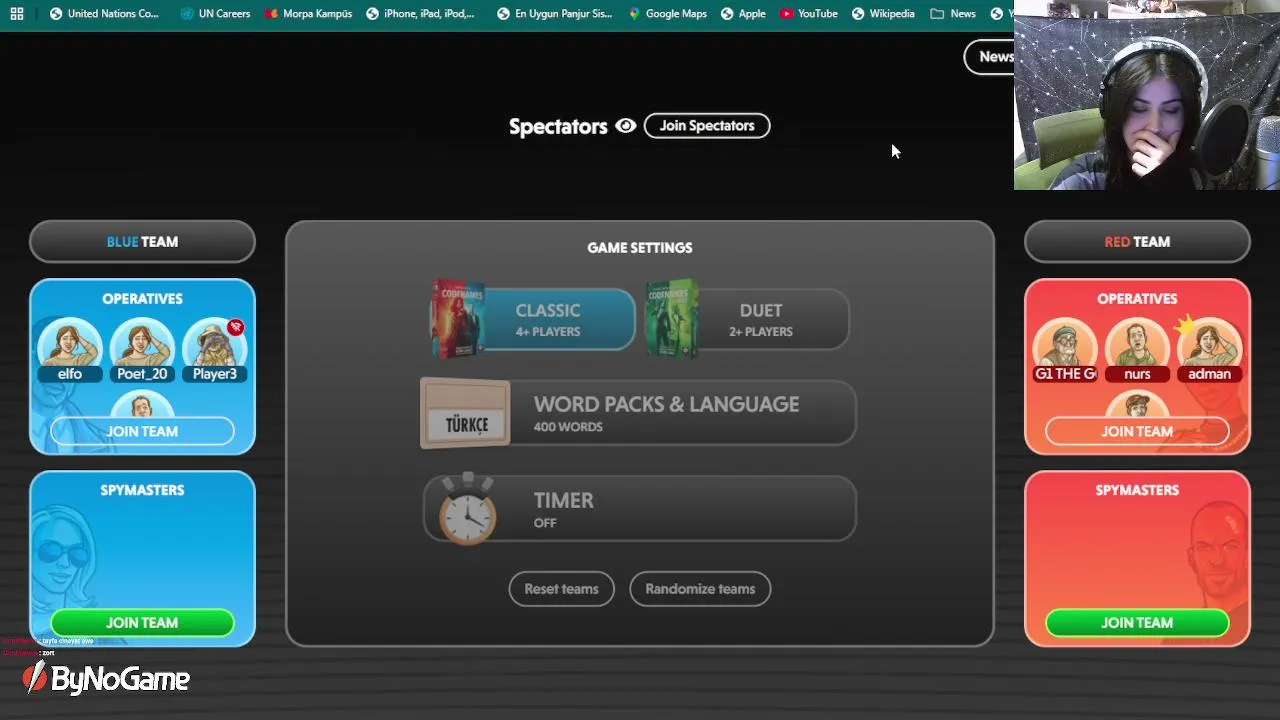Click the Player3 avatar
1280x720 pixels.
point(215,349)
